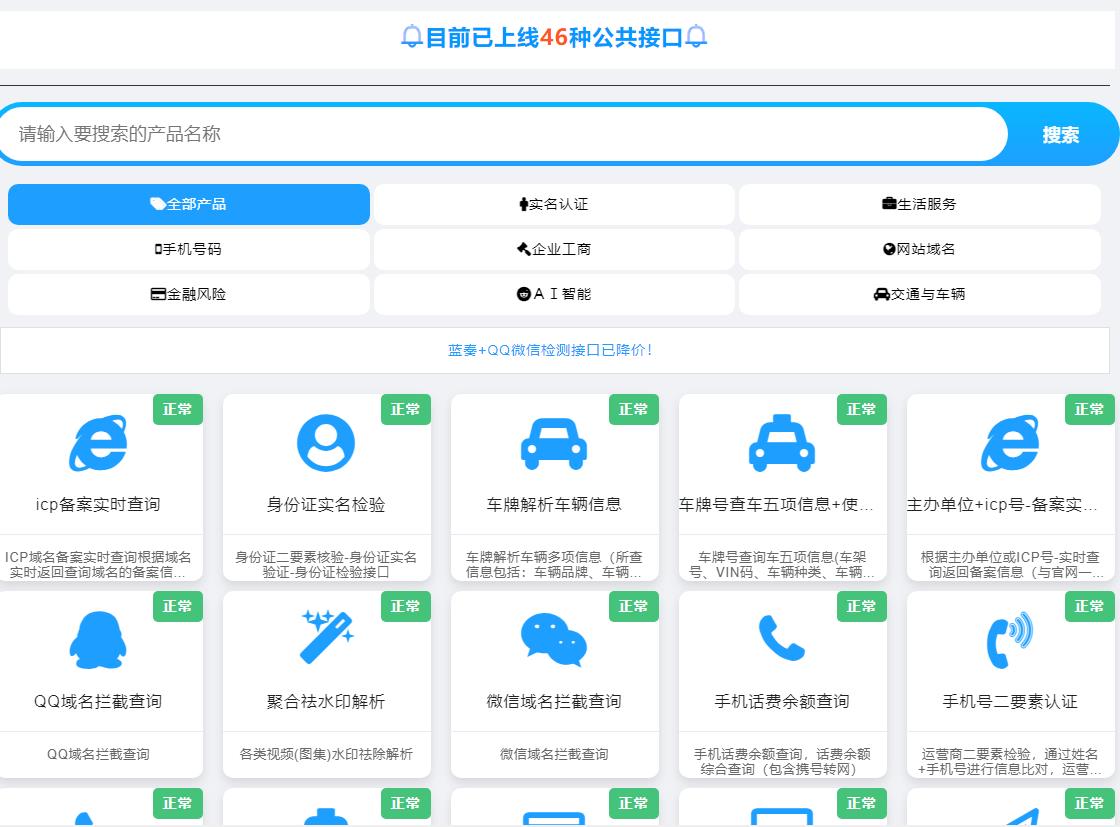Focus the product name search field
This screenshot has width=1120, height=827.
click(500, 134)
